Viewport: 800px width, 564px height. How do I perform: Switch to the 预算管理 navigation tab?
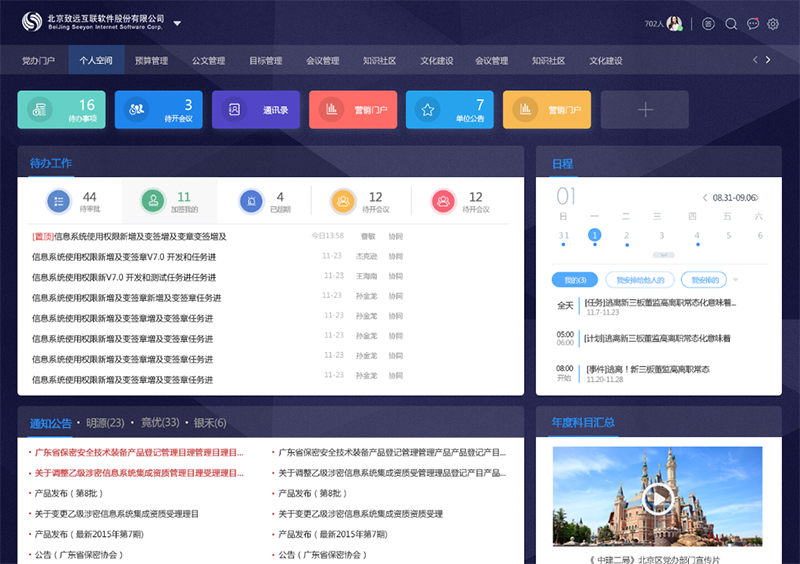(152, 61)
